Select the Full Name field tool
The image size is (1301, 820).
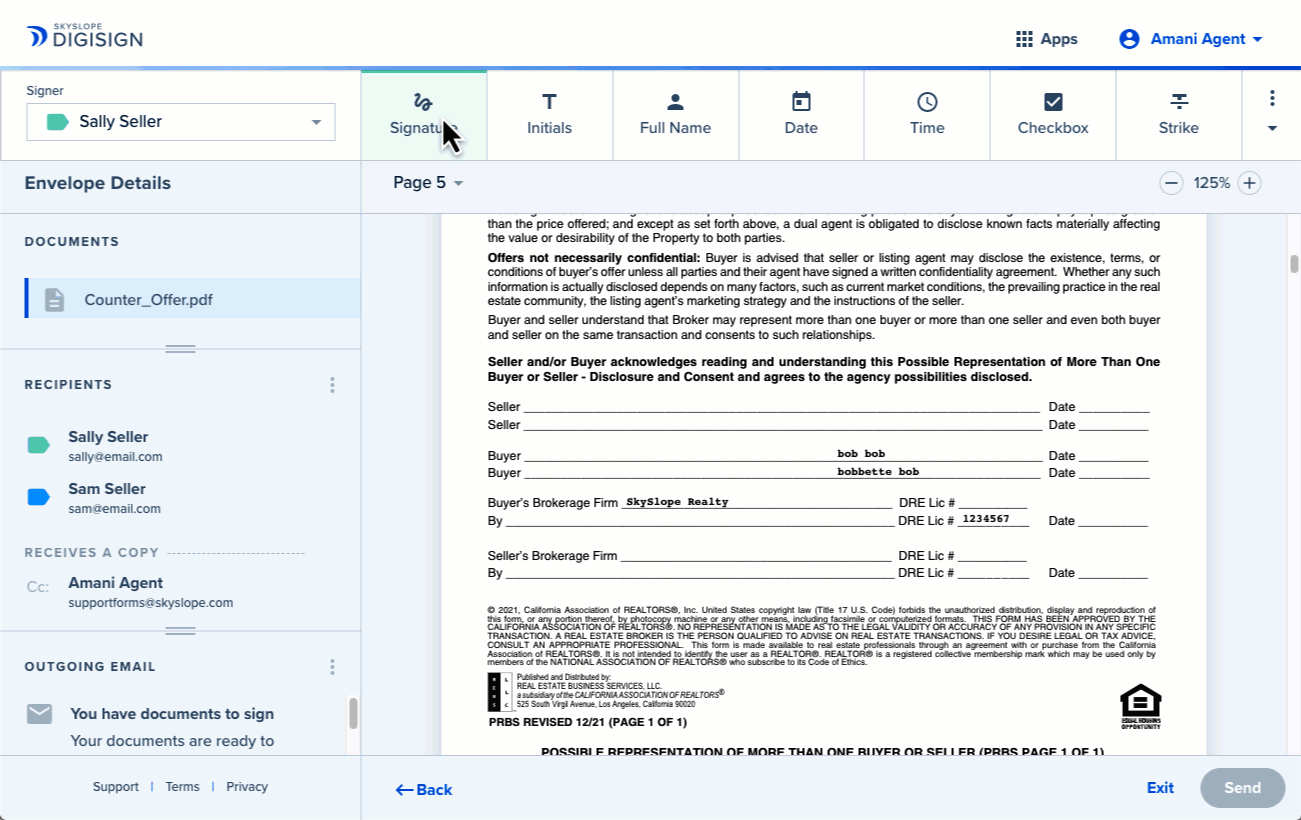pyautogui.click(x=675, y=115)
